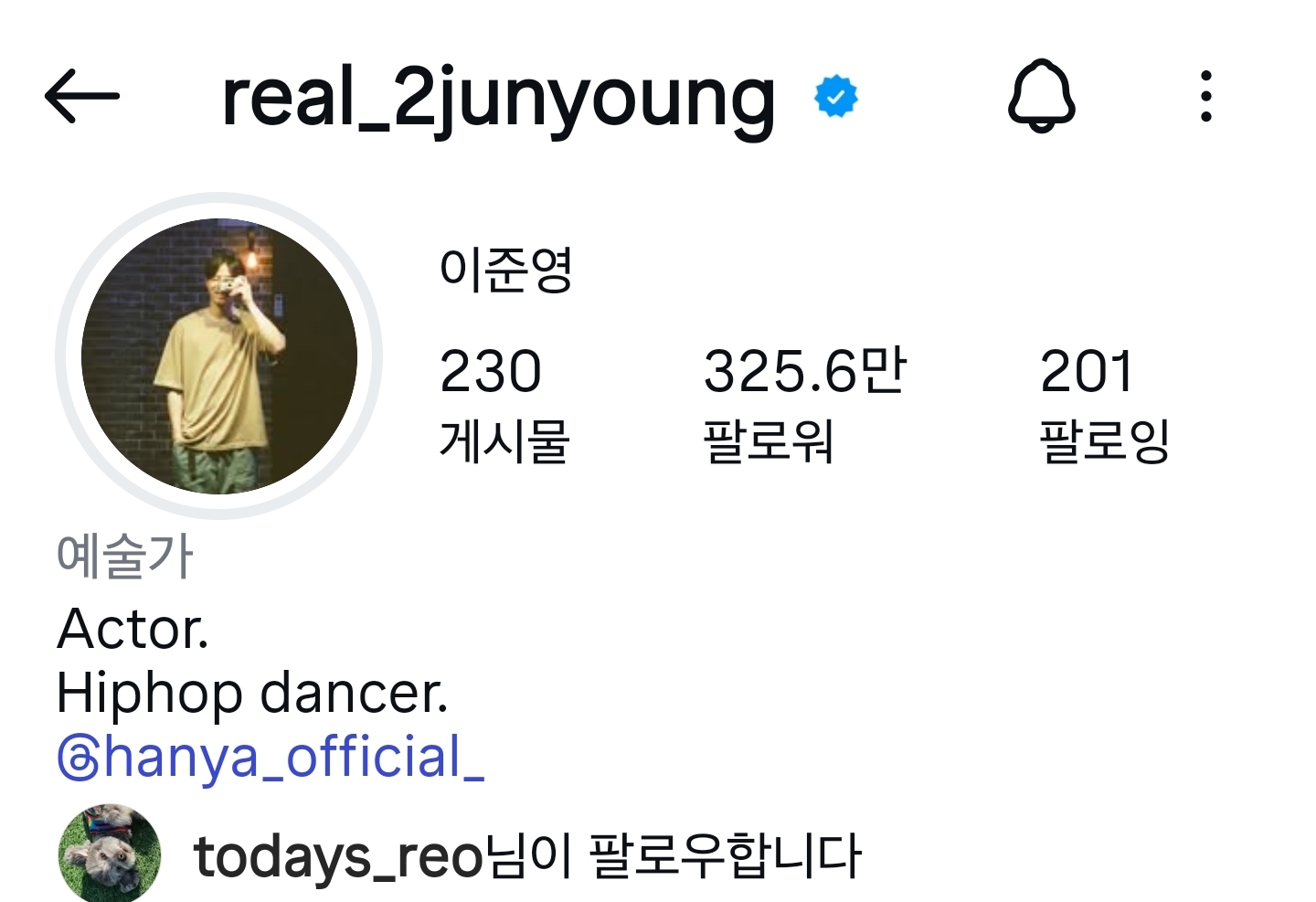Tap the 예술가 category label

coord(125,556)
